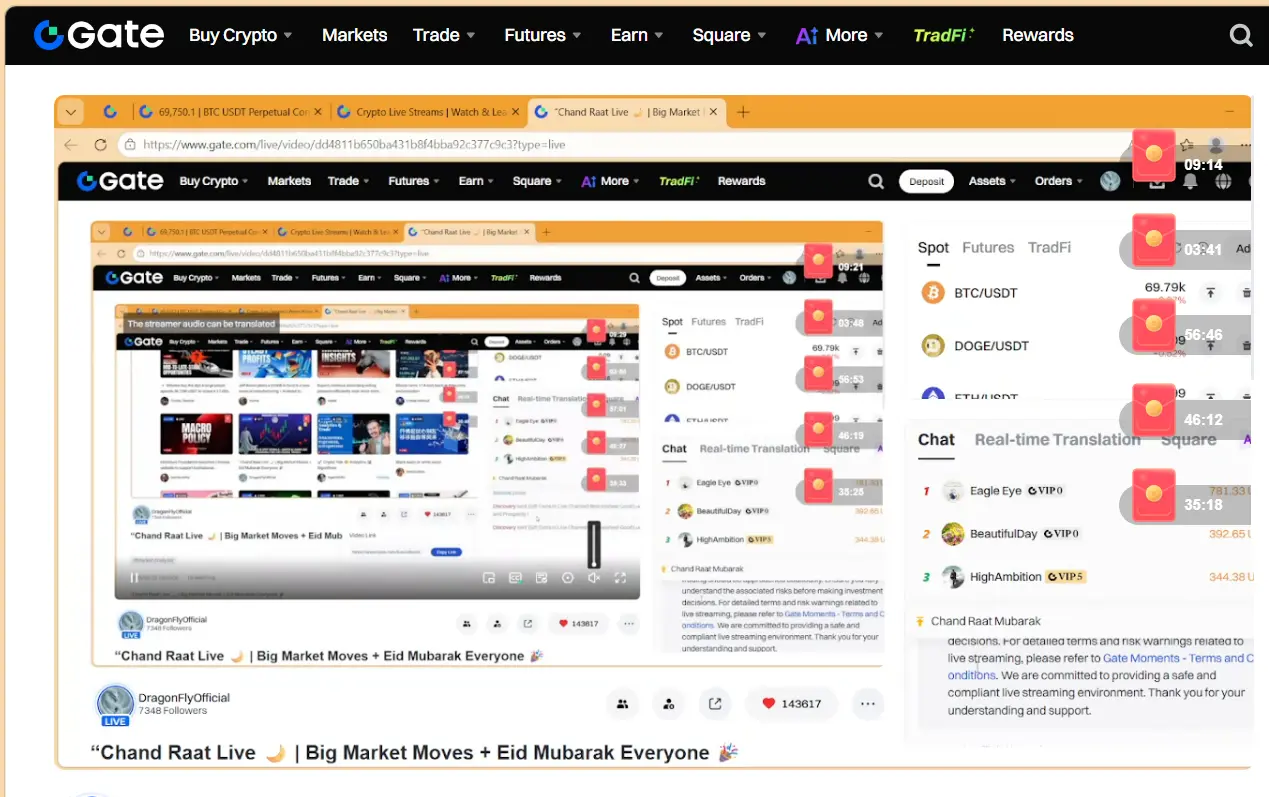Image resolution: width=1269 pixels, height=797 pixels.
Task: Expand Buy Crypto dropdown in top page navigation
Action: (x=241, y=35)
